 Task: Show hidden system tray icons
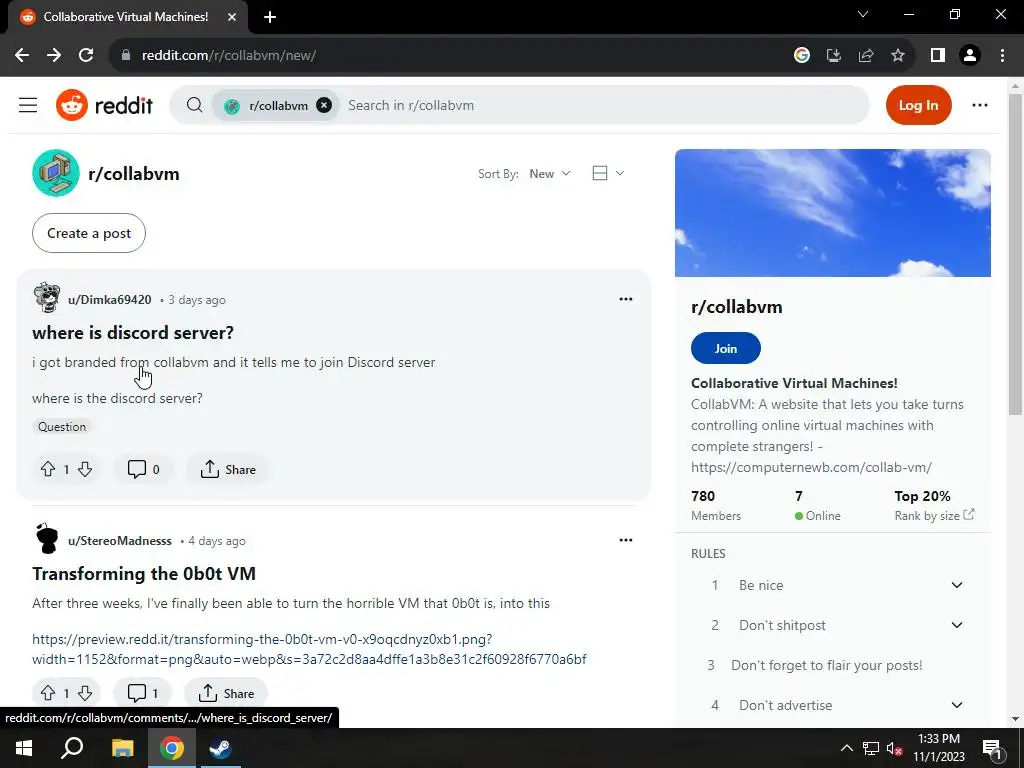846,748
